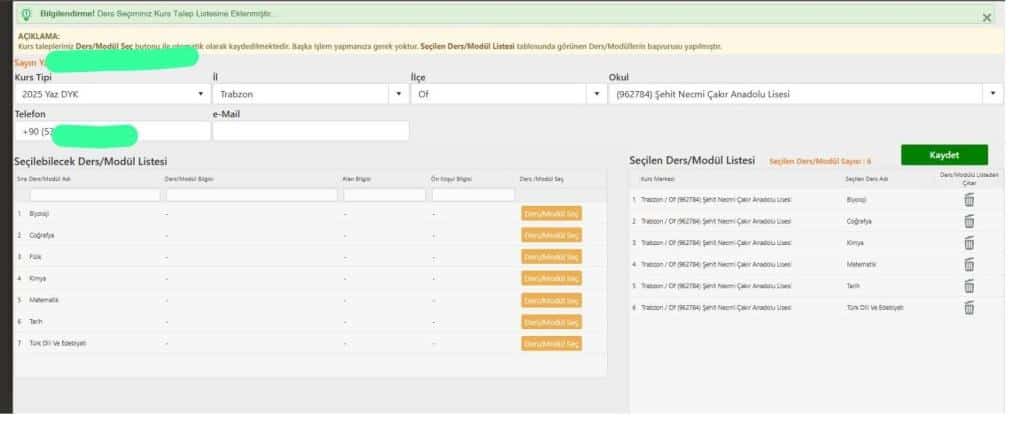Select Biyoloji with Ders/Modül Seç button
The height and width of the screenshot is (432, 1024).
(x=551, y=213)
